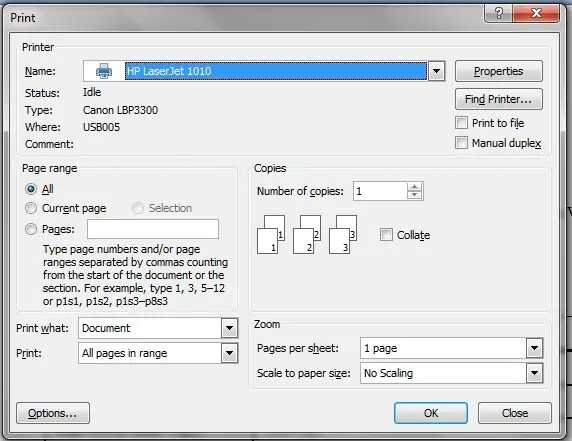Open the Scale to paper size dropdown arrow

point(534,373)
